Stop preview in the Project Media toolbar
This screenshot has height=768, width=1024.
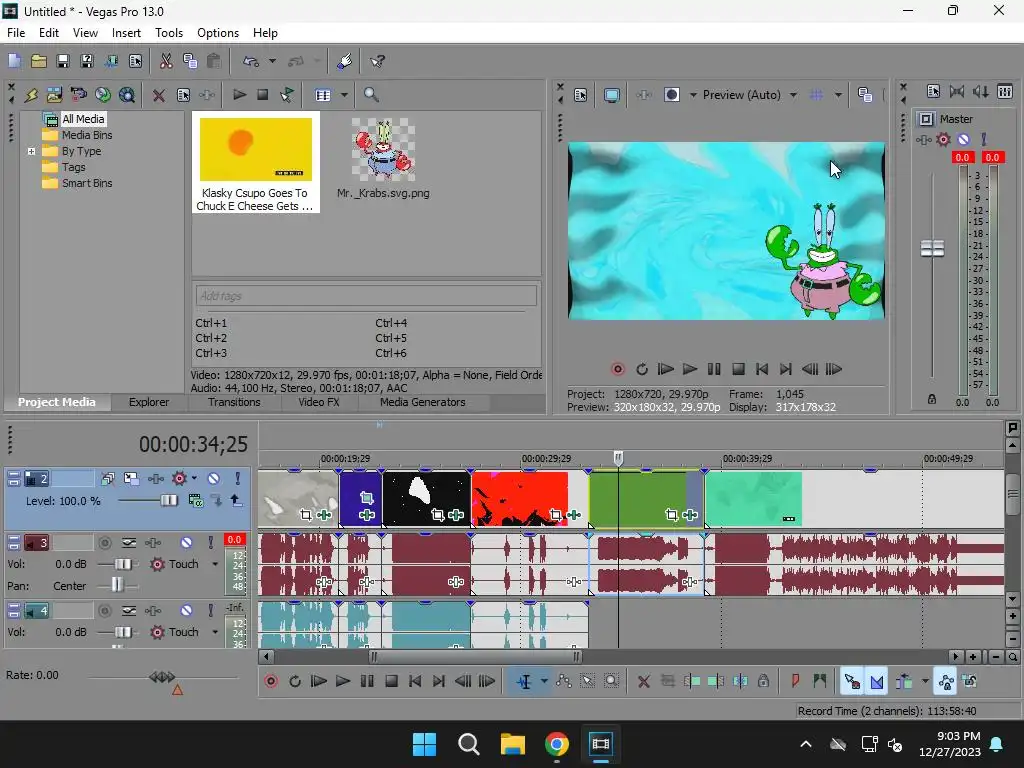(263, 95)
